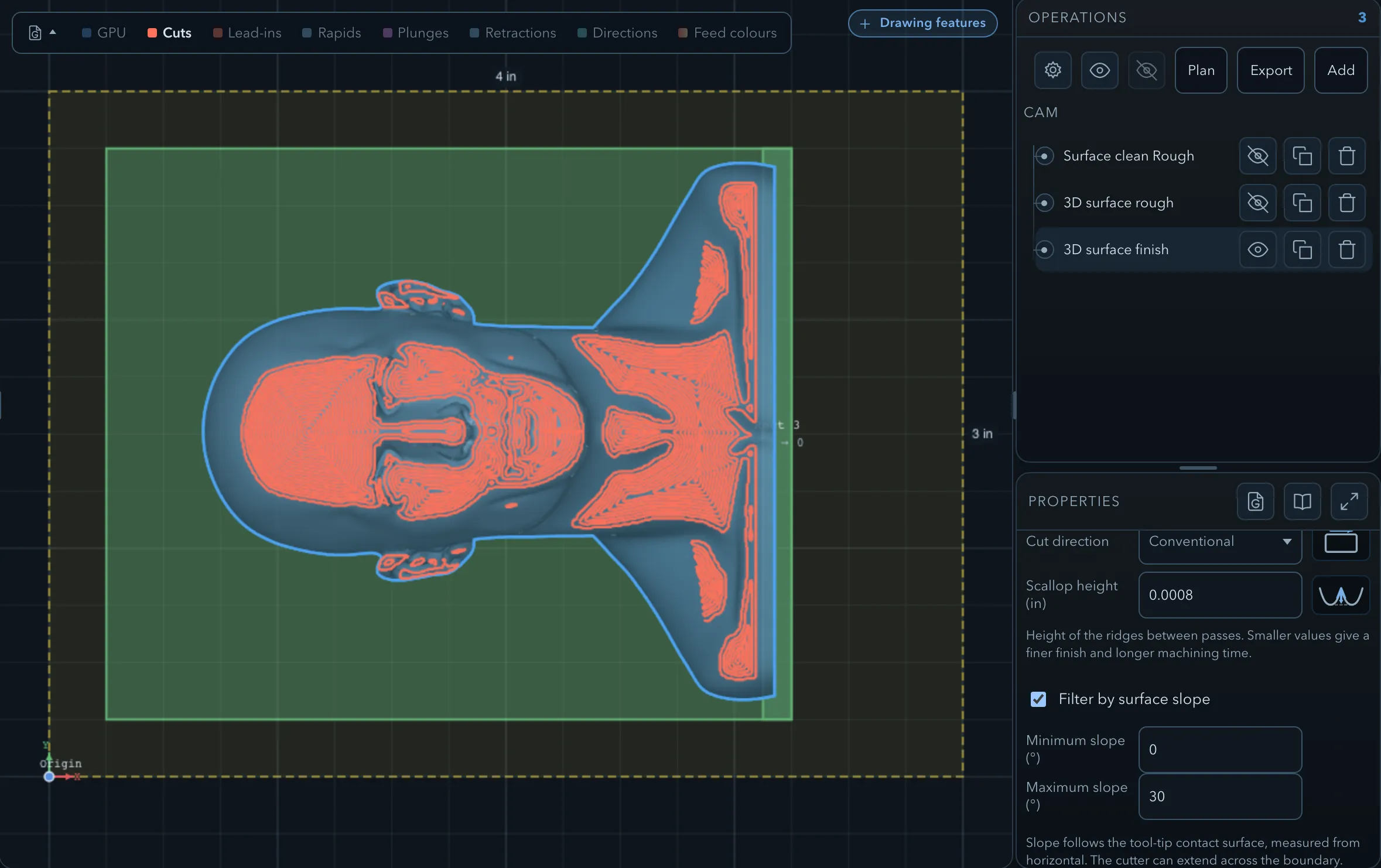Image resolution: width=1381 pixels, height=868 pixels.
Task: Expand the Properties panel with arrows icon
Action: pyautogui.click(x=1349, y=501)
